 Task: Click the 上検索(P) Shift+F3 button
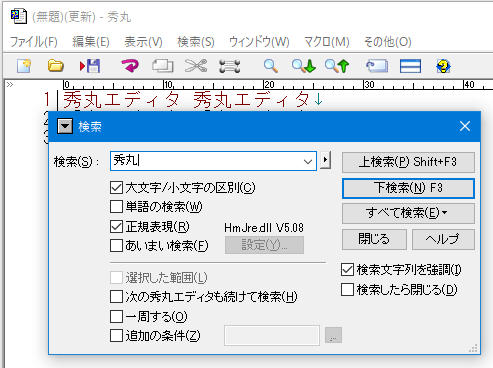click(408, 162)
